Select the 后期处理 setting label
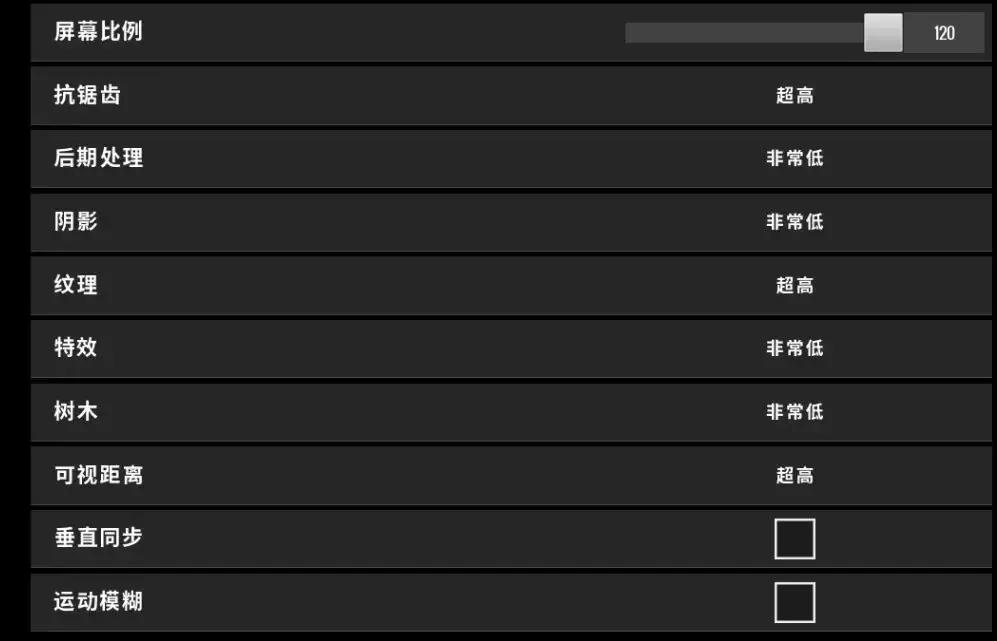The height and width of the screenshot is (641, 997). (x=99, y=158)
